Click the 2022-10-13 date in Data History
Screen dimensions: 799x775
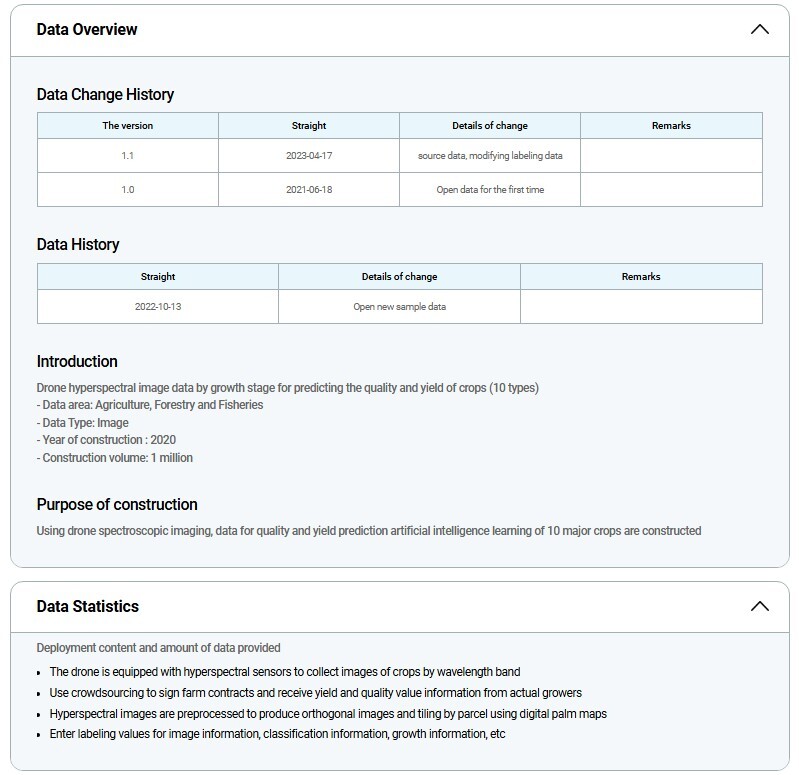click(x=158, y=307)
